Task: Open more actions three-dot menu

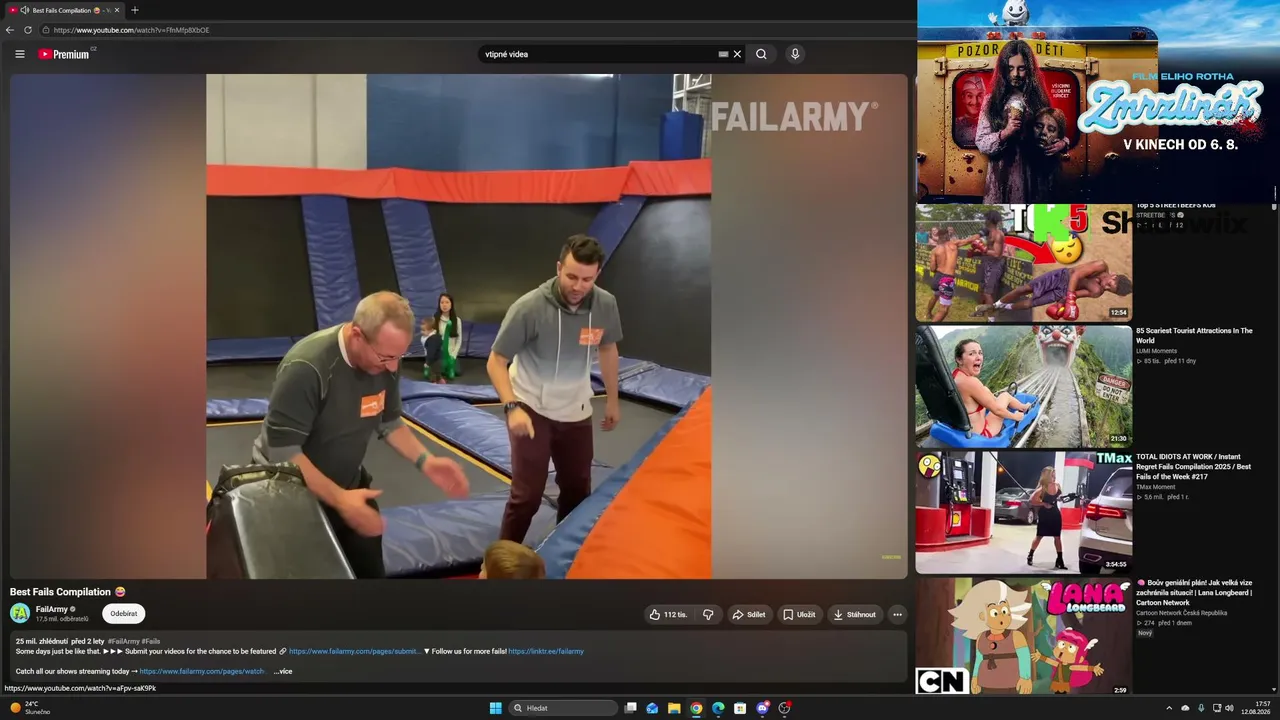Action: coord(897,614)
